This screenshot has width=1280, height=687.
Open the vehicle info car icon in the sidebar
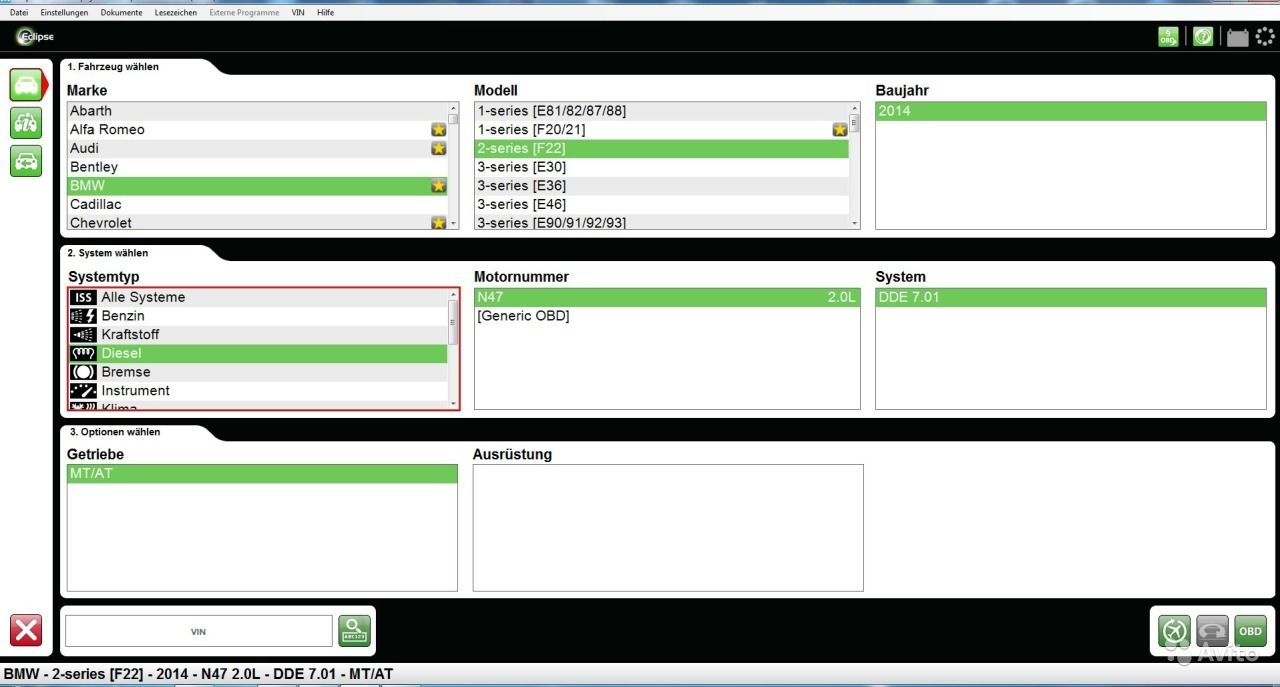pos(26,123)
